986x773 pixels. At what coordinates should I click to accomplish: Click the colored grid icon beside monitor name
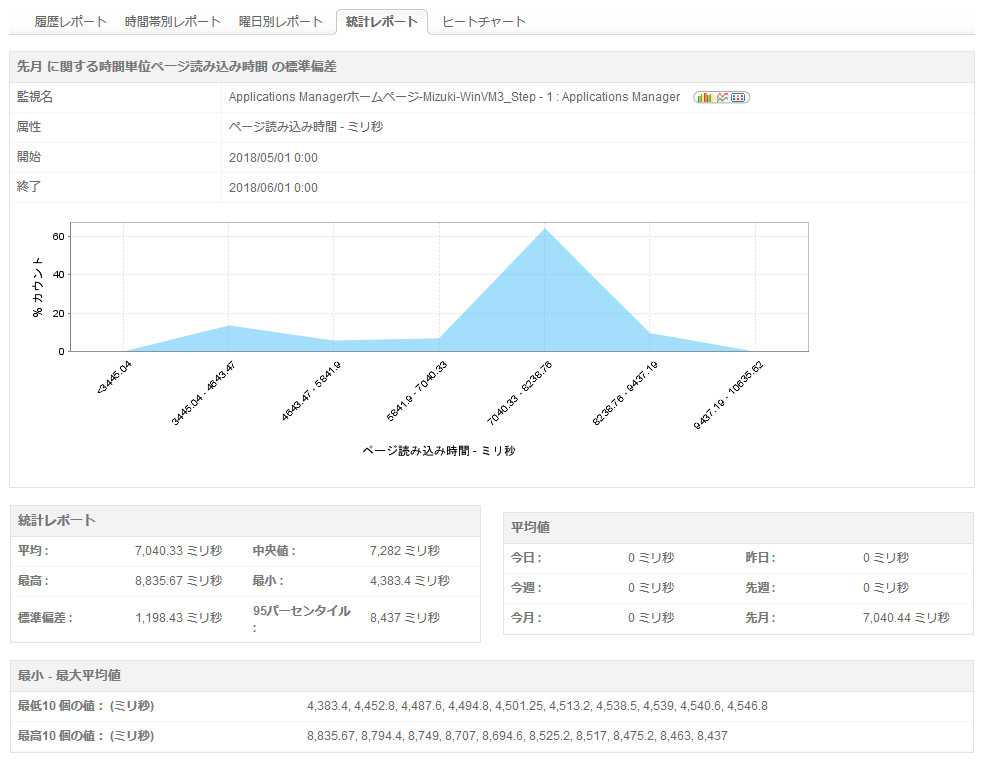pos(739,97)
